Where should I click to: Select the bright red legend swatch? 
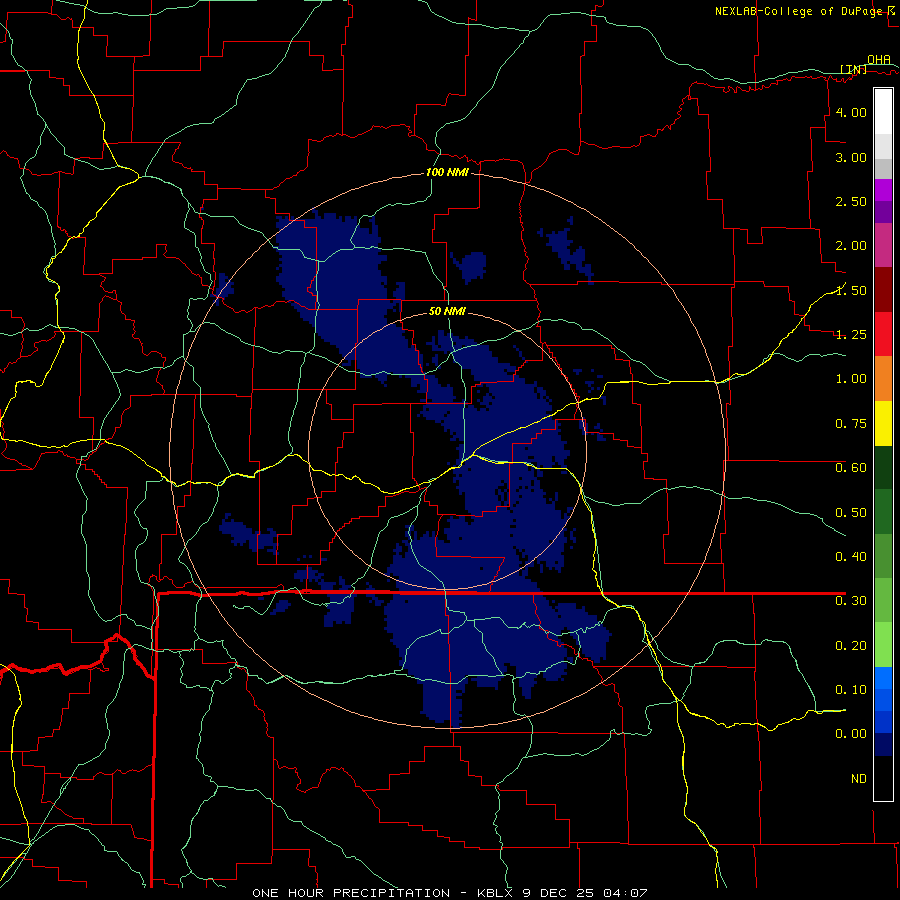coord(883,334)
